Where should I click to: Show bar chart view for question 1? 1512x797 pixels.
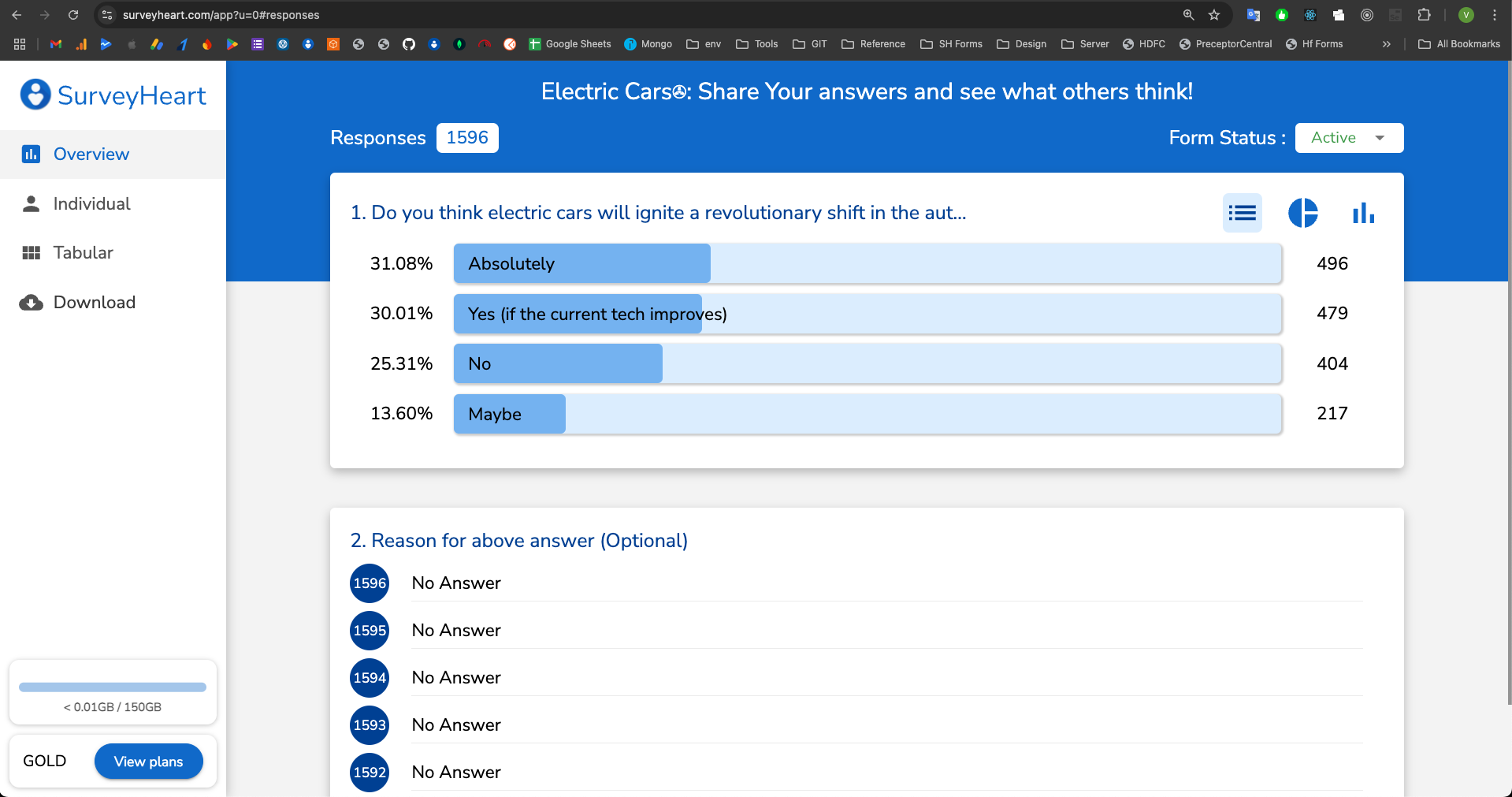coord(1363,213)
